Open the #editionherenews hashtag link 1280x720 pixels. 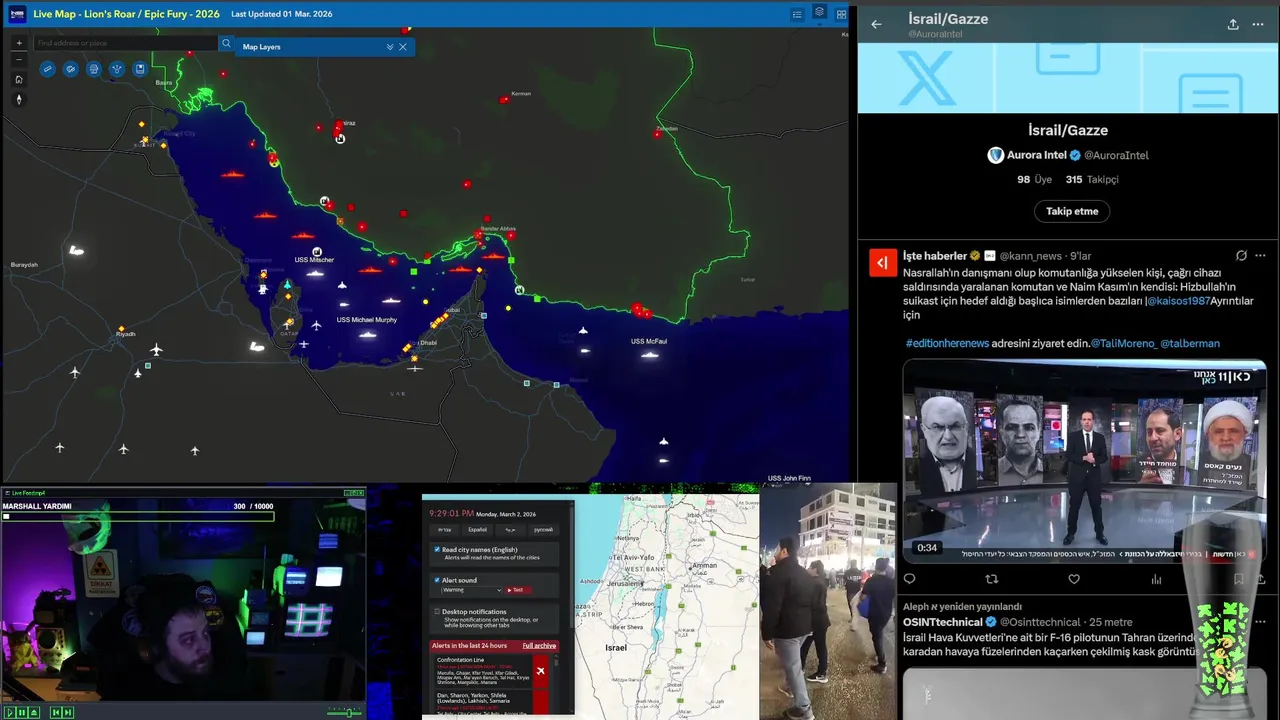[x=947, y=343]
